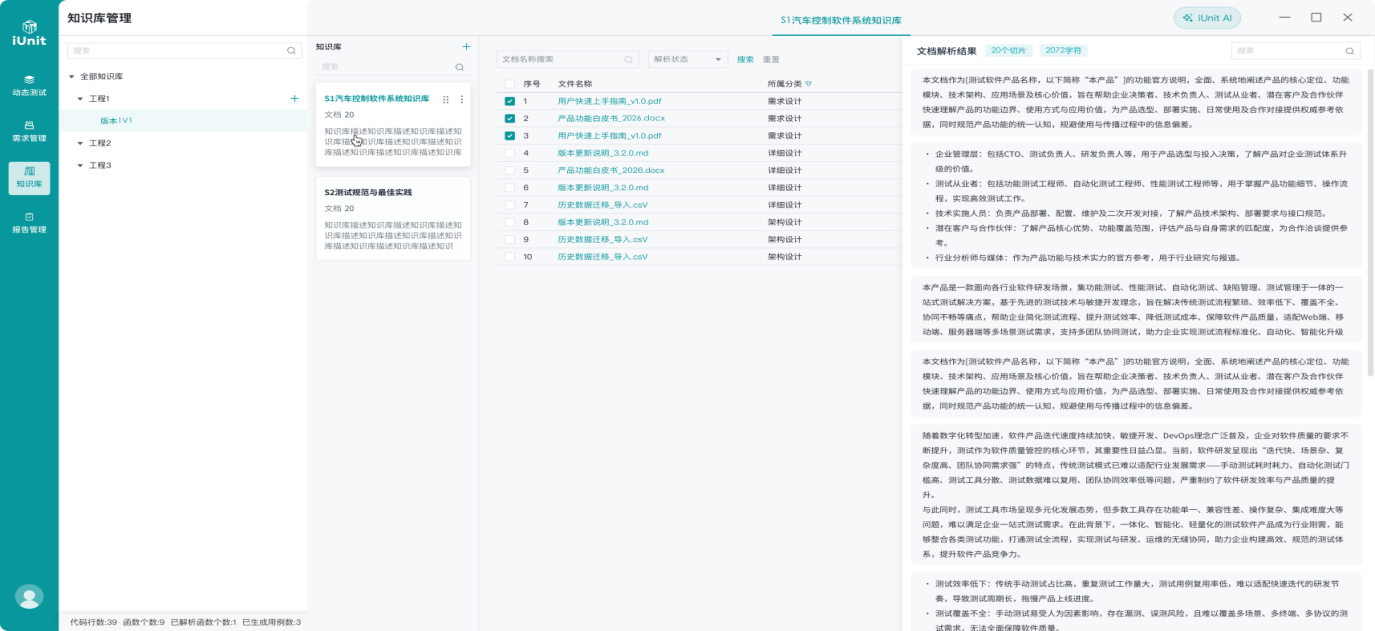This screenshot has width=1375, height=631.
Task: Check the checkbox for row 5
Action: click(510, 170)
